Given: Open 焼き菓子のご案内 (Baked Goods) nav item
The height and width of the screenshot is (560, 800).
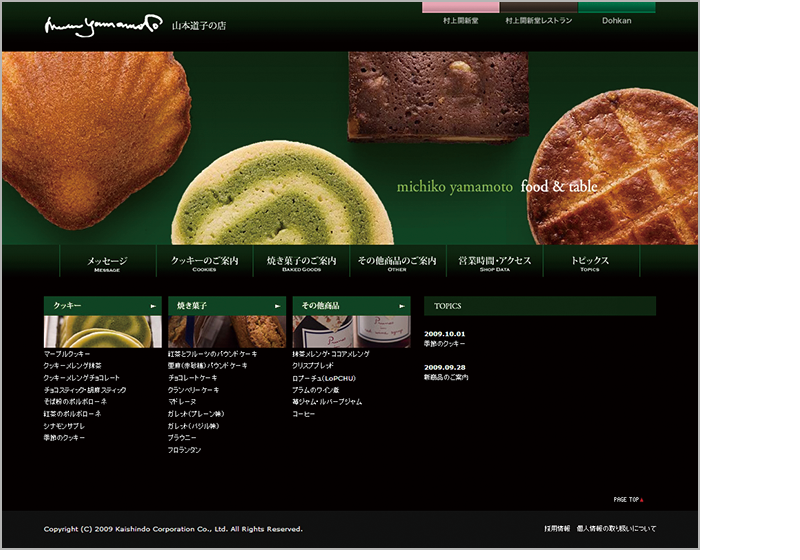Looking at the screenshot, I should click(x=302, y=262).
